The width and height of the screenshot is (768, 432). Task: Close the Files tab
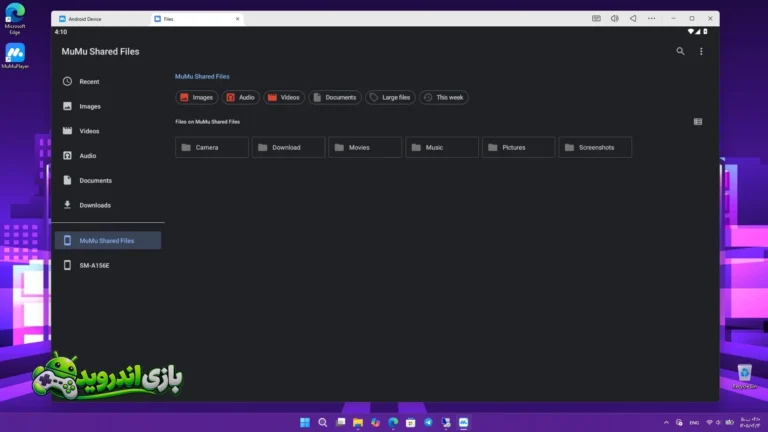pyautogui.click(x=238, y=19)
